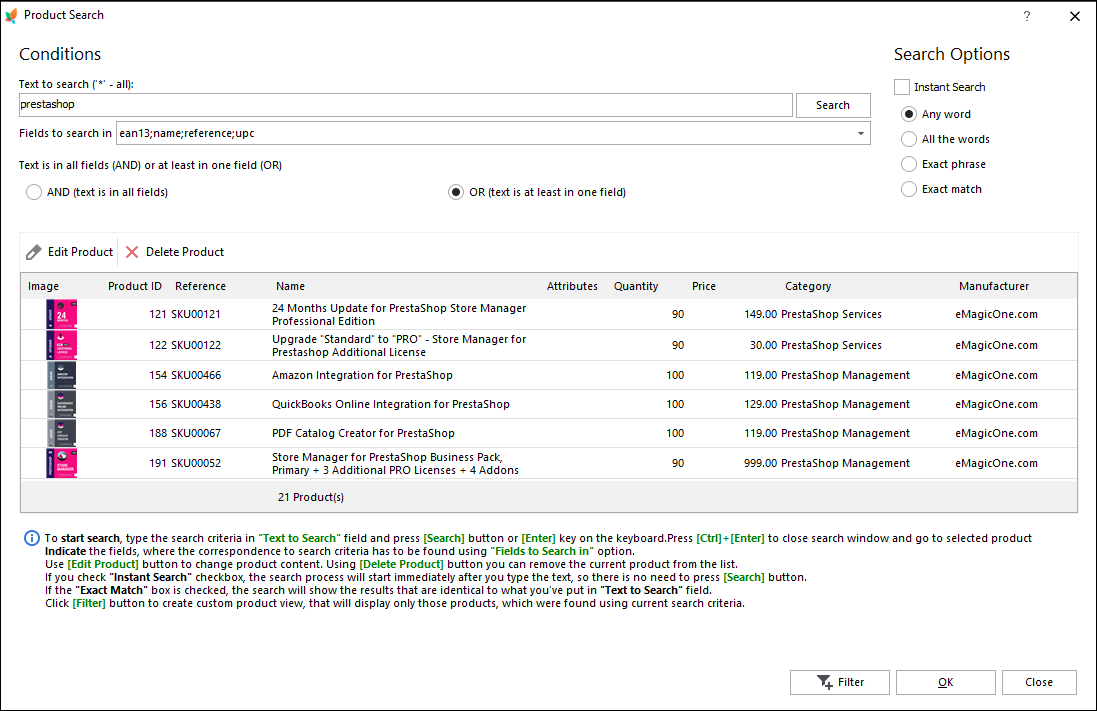Click the Close button at bottom
This screenshot has width=1097, height=711.
[1039, 682]
